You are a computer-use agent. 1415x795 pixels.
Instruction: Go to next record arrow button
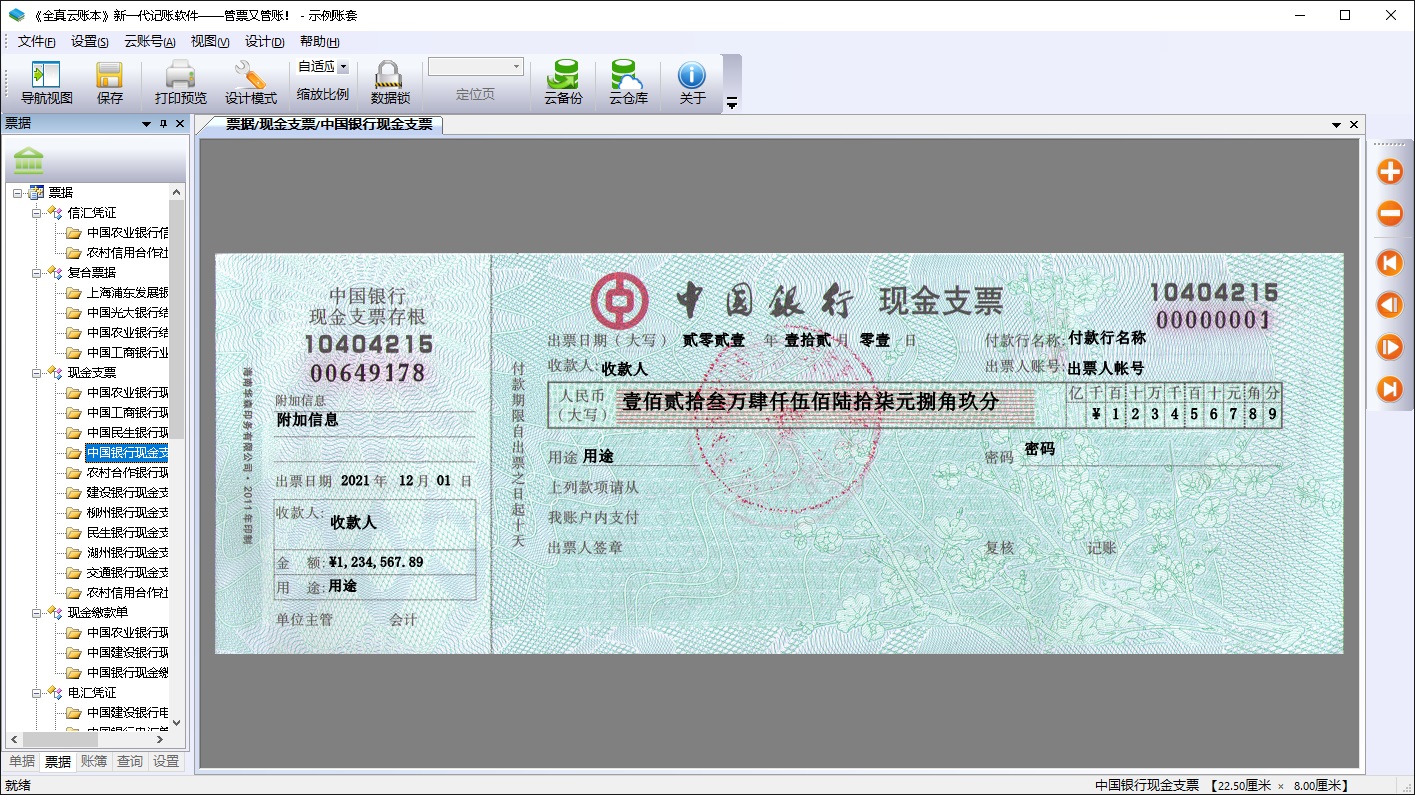pos(1390,347)
